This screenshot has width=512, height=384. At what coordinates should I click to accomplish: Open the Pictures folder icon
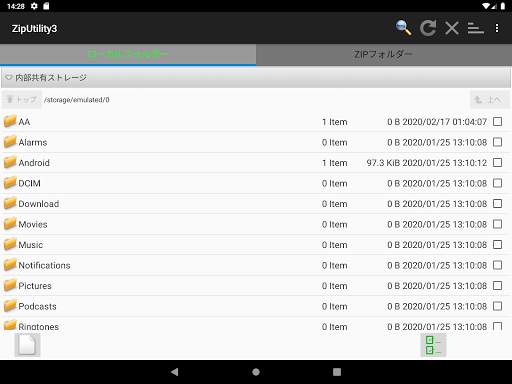(10, 285)
